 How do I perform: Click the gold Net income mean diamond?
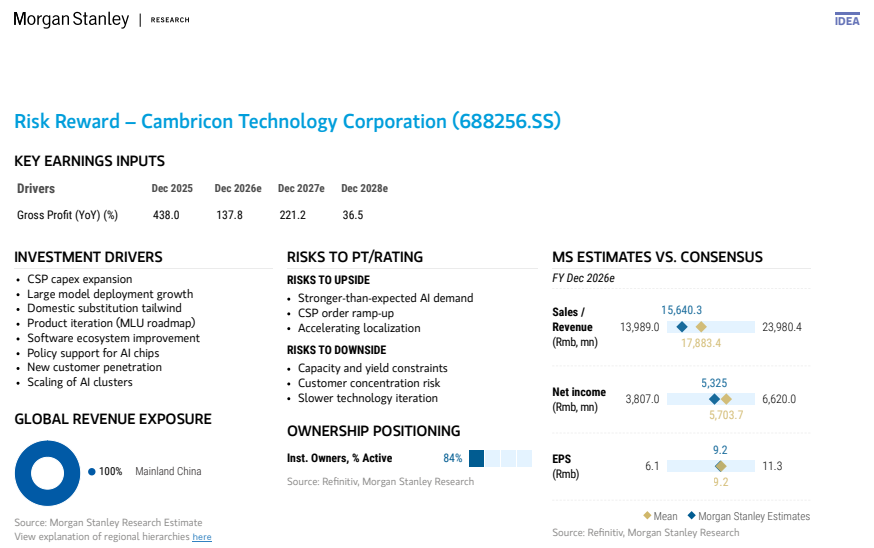pyautogui.click(x=726, y=399)
